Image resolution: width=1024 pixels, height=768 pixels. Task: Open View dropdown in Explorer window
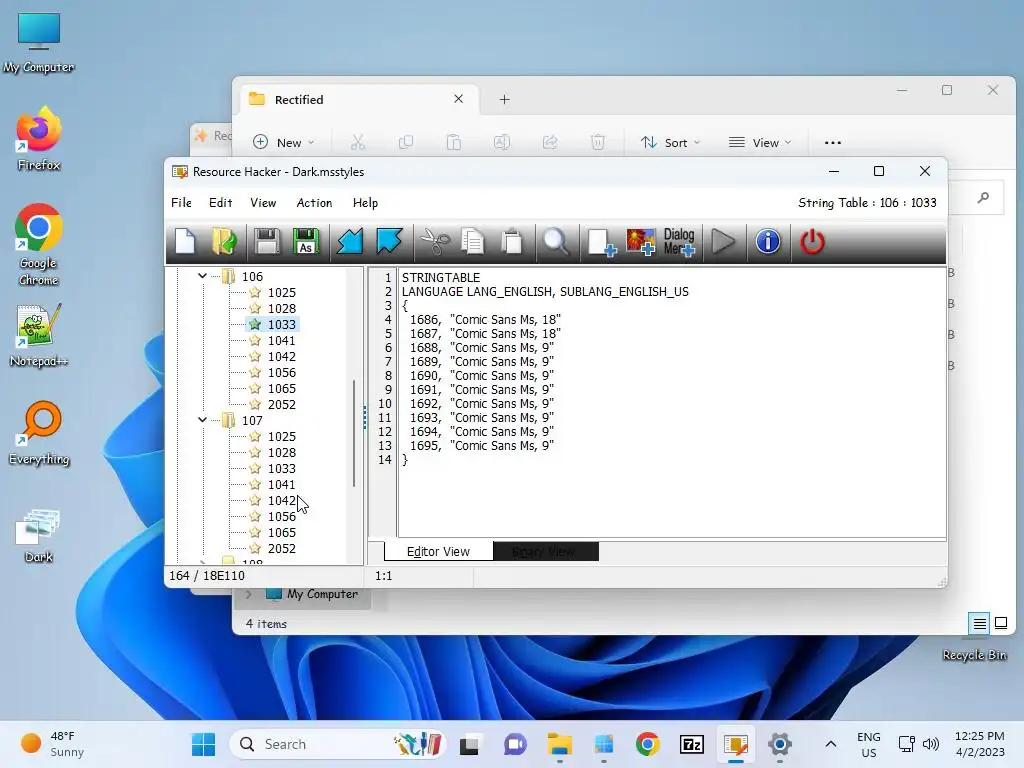click(x=760, y=142)
